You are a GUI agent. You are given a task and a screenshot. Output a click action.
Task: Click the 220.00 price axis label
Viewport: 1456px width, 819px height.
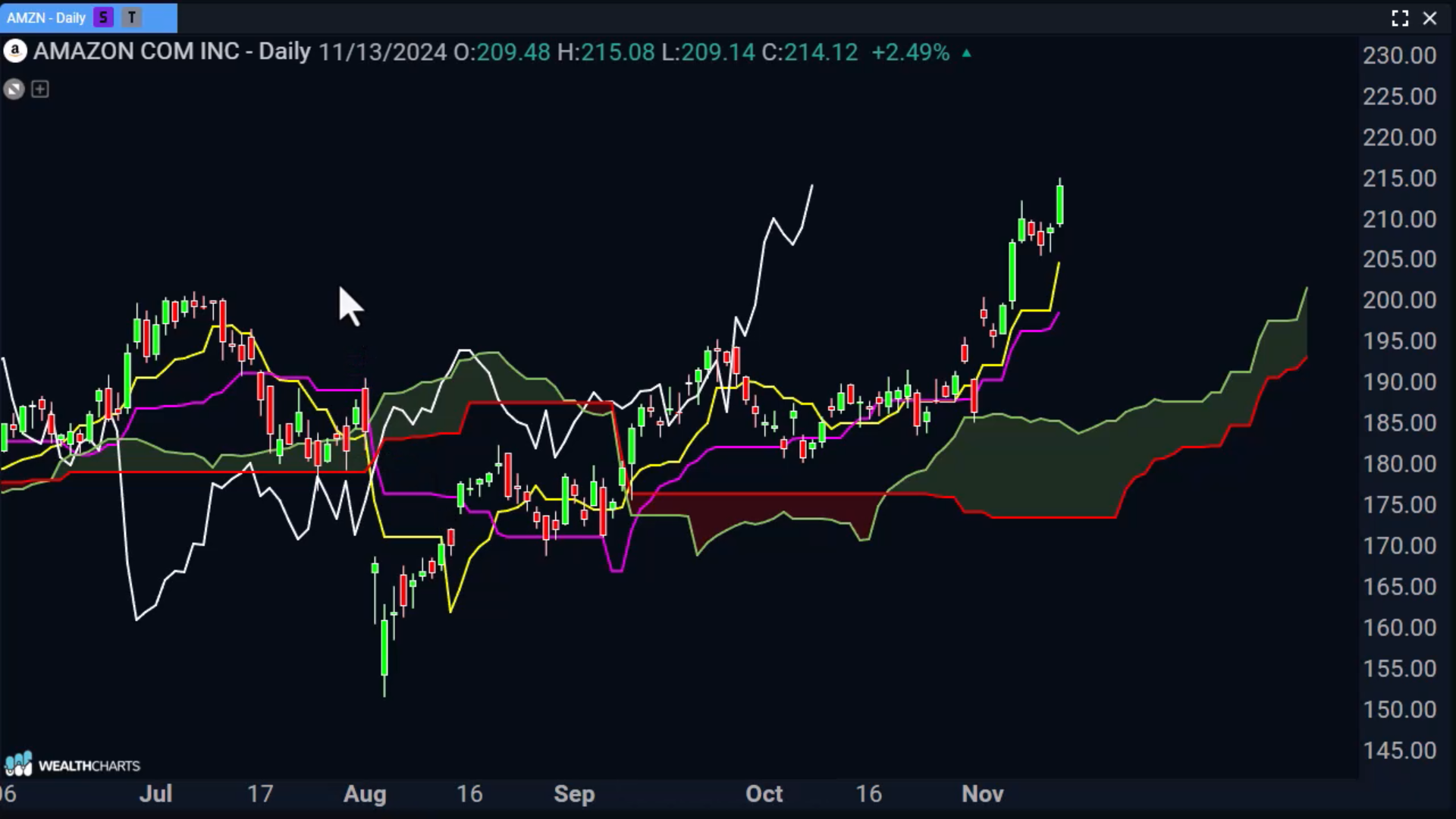[1399, 137]
